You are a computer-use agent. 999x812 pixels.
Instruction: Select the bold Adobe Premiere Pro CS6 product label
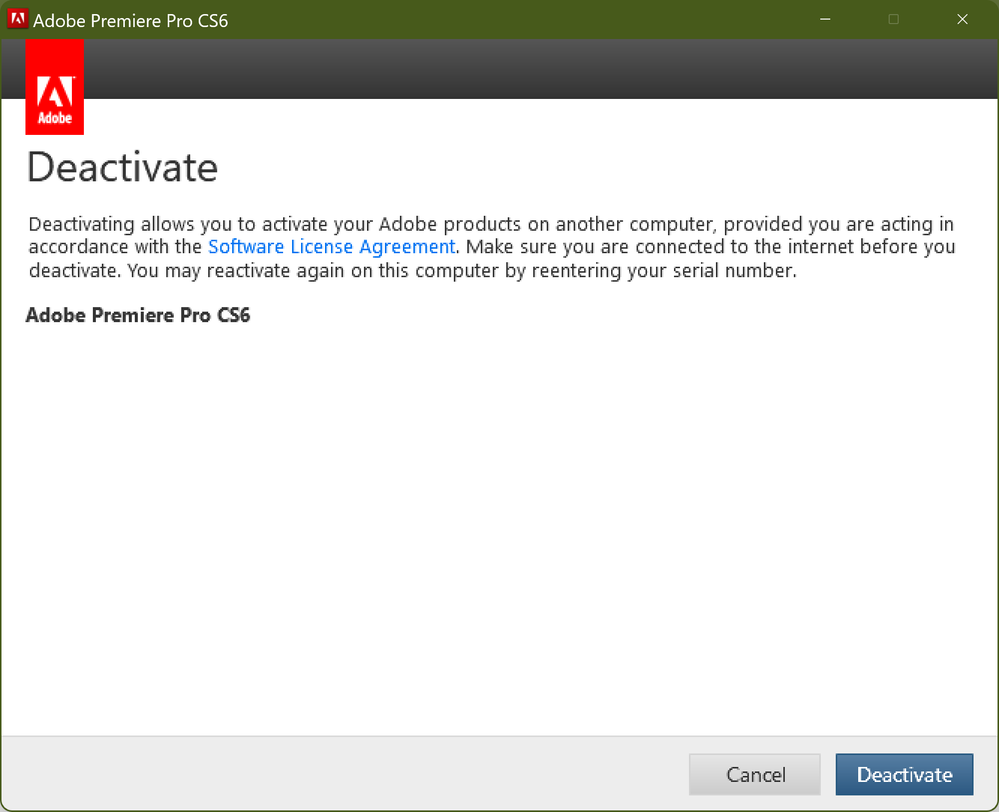[x=138, y=316]
